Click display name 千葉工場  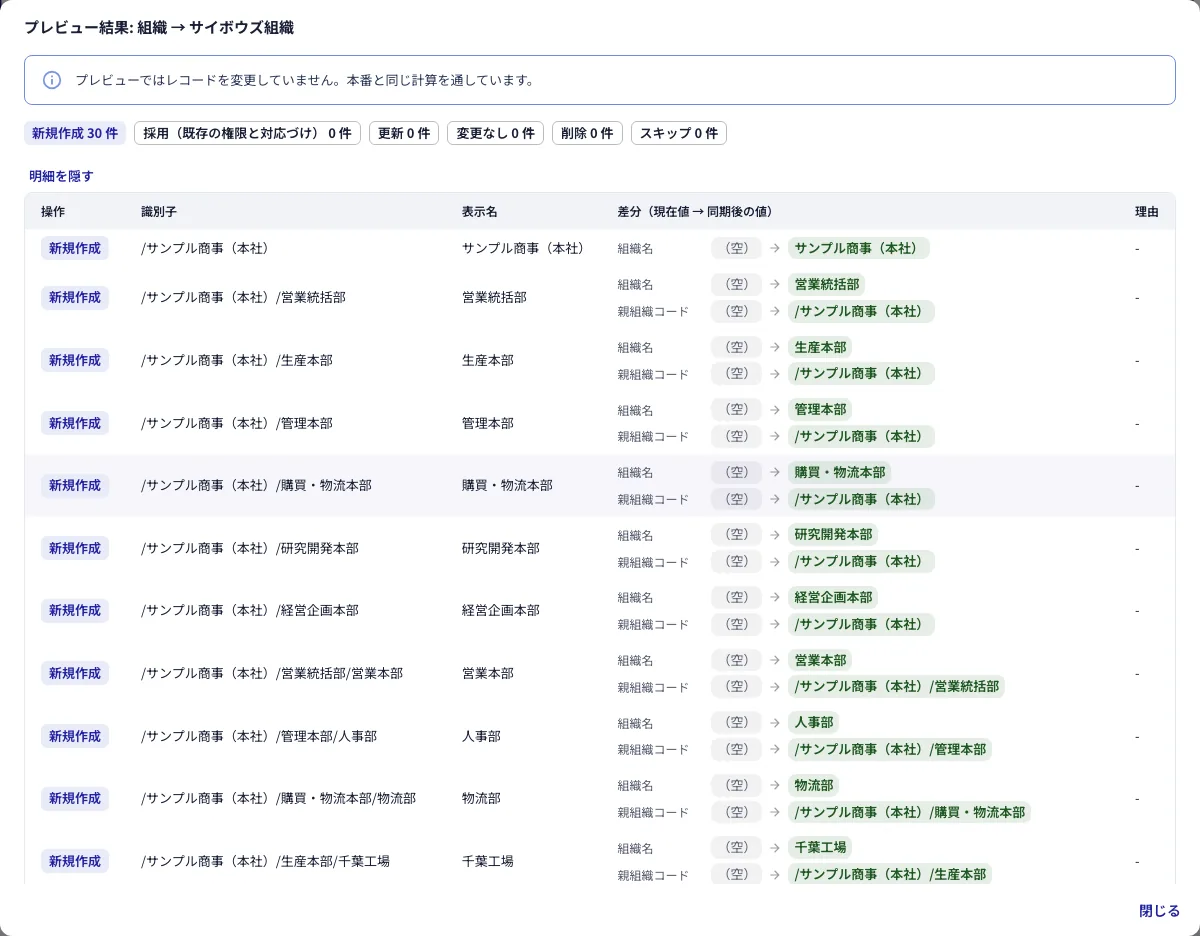(487, 861)
